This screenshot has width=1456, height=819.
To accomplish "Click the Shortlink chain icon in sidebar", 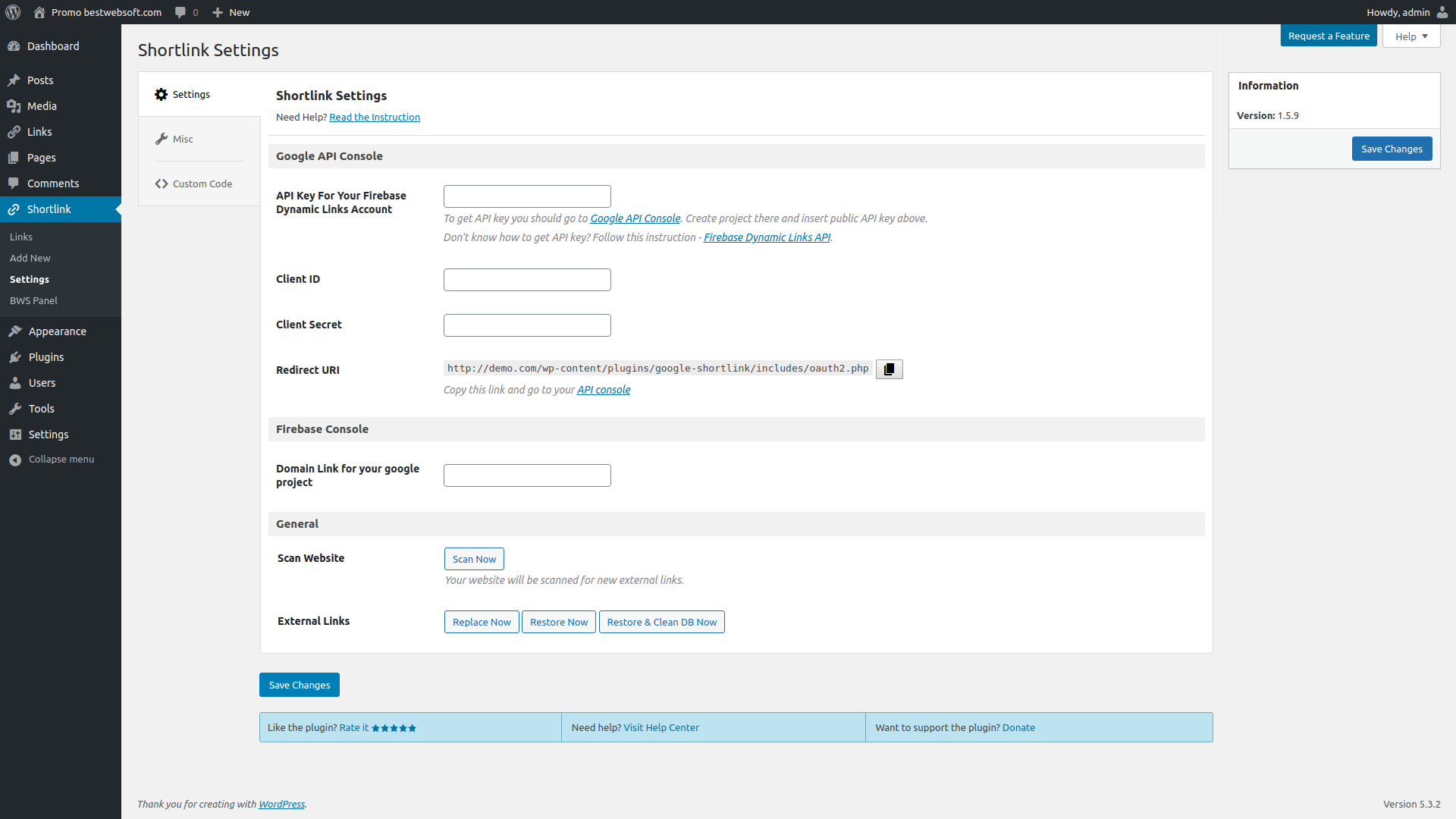I will coord(14,209).
